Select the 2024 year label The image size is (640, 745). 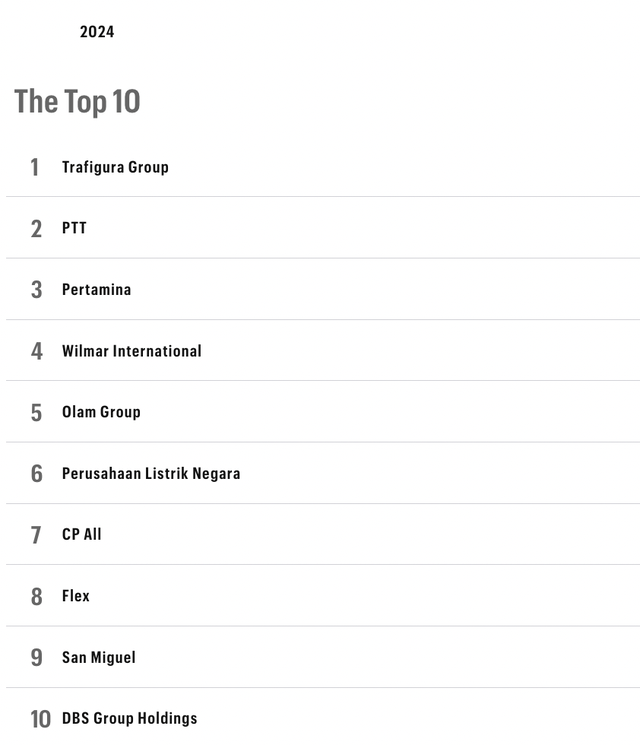(x=97, y=32)
